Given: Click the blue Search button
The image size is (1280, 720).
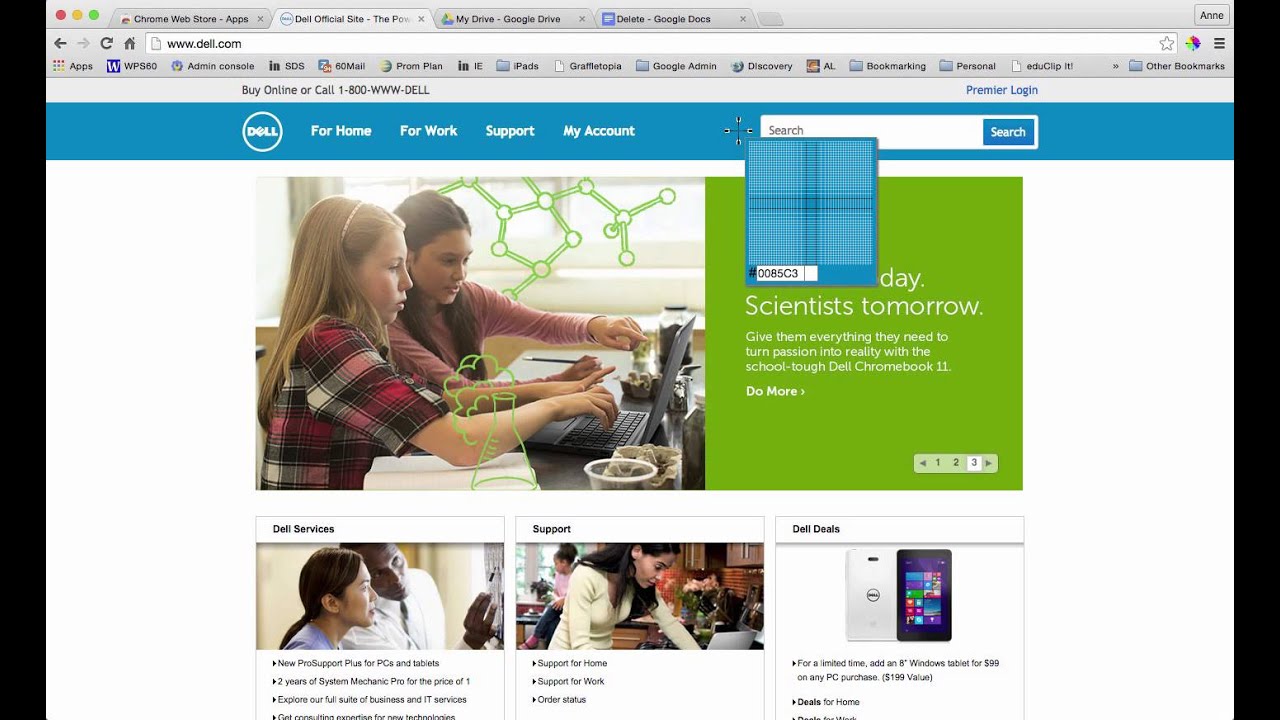Looking at the screenshot, I should [x=1008, y=132].
